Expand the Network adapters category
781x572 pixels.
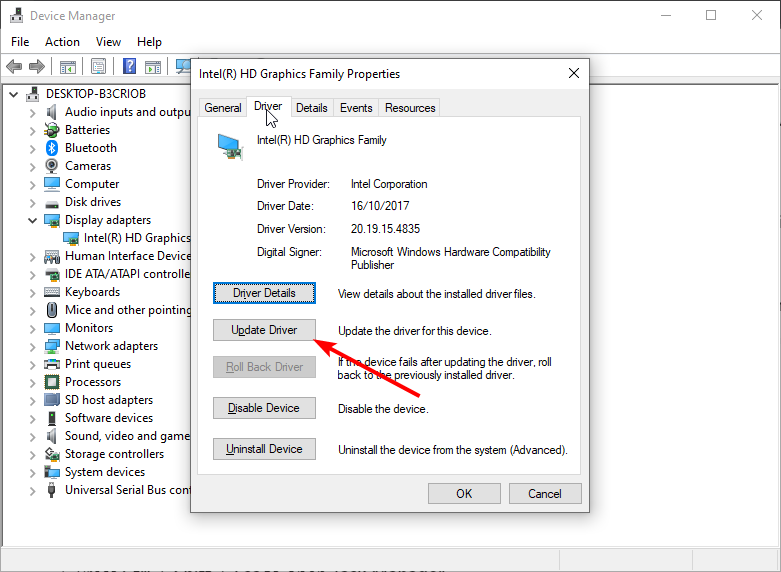coord(33,346)
